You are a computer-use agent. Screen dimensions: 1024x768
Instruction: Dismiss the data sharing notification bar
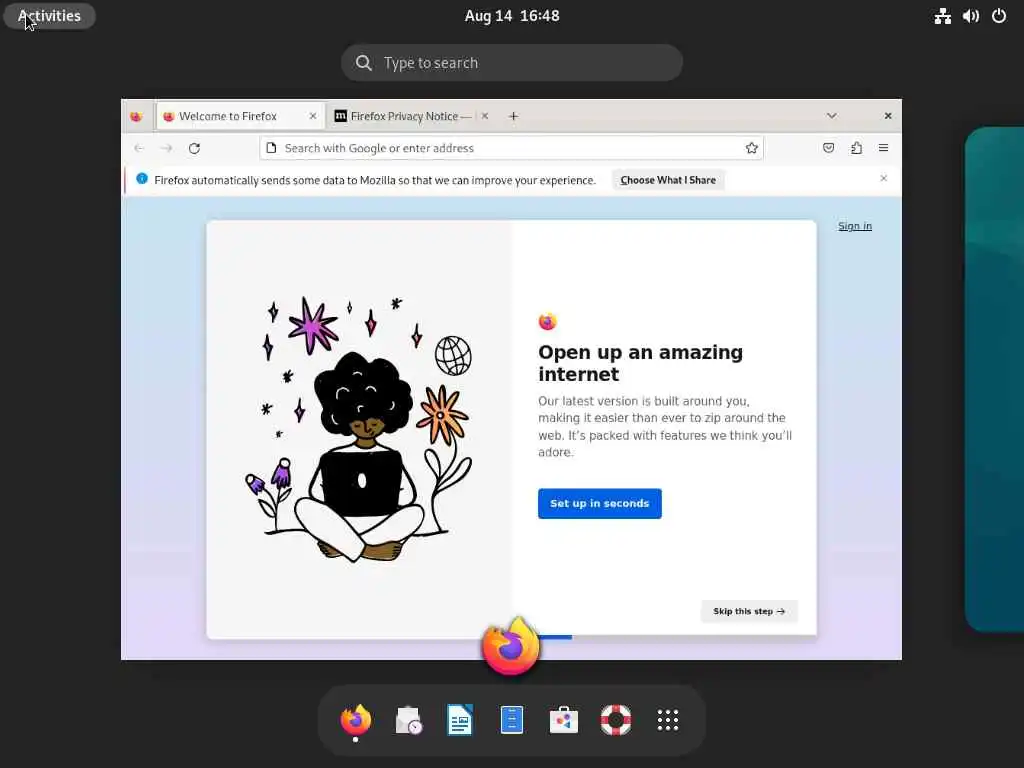(x=884, y=178)
